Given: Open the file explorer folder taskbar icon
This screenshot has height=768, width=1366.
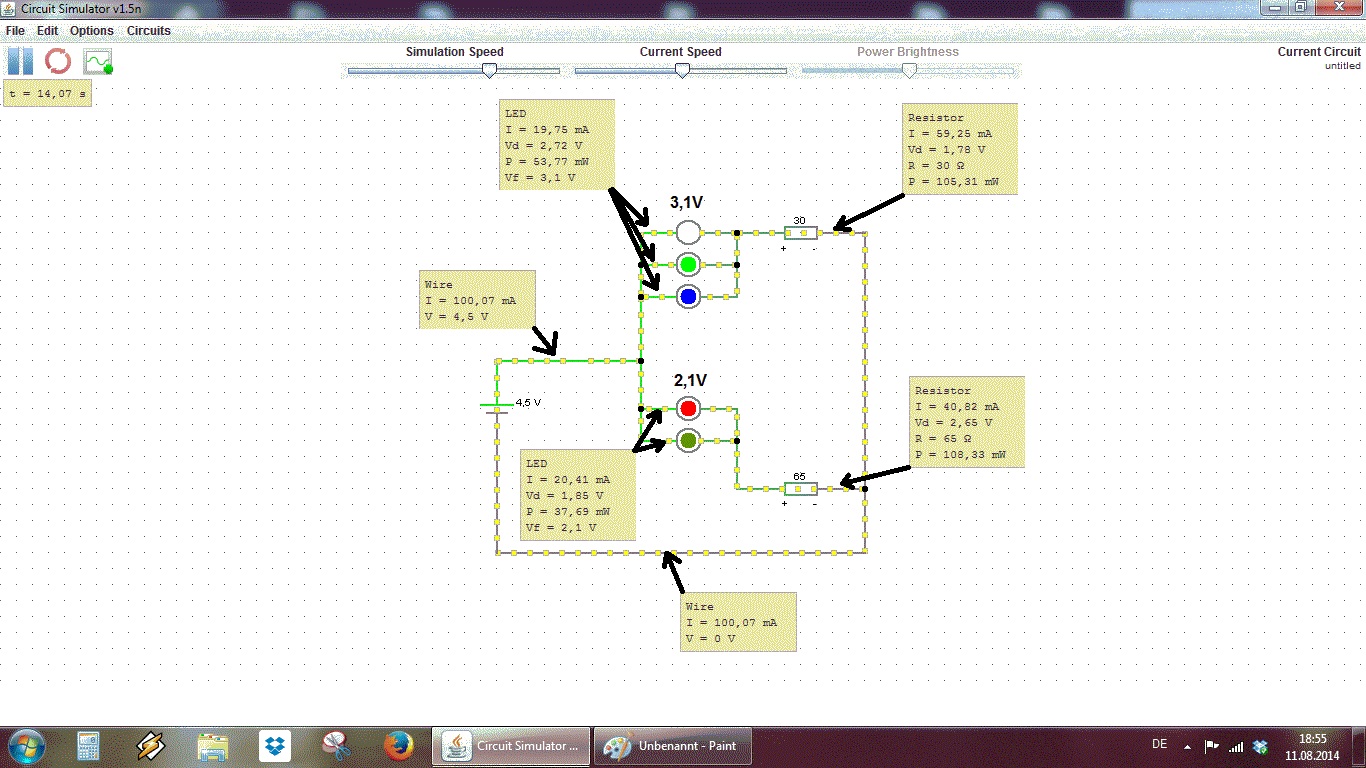Looking at the screenshot, I should coord(213,746).
